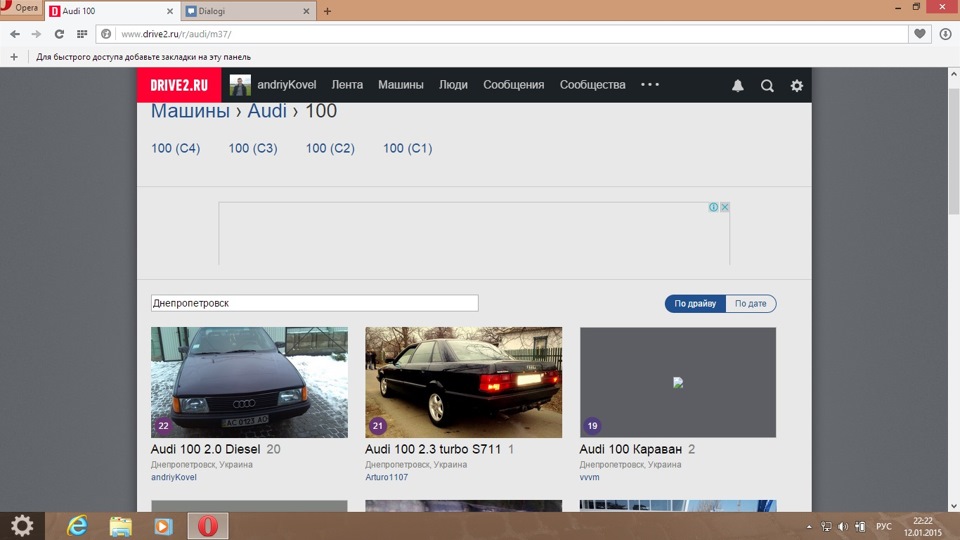Close the Audi 100 tab
The height and width of the screenshot is (540, 960).
pyautogui.click(x=170, y=11)
